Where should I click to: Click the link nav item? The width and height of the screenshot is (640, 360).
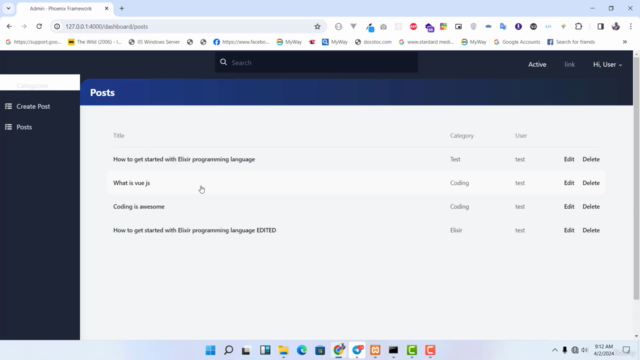[x=569, y=64]
